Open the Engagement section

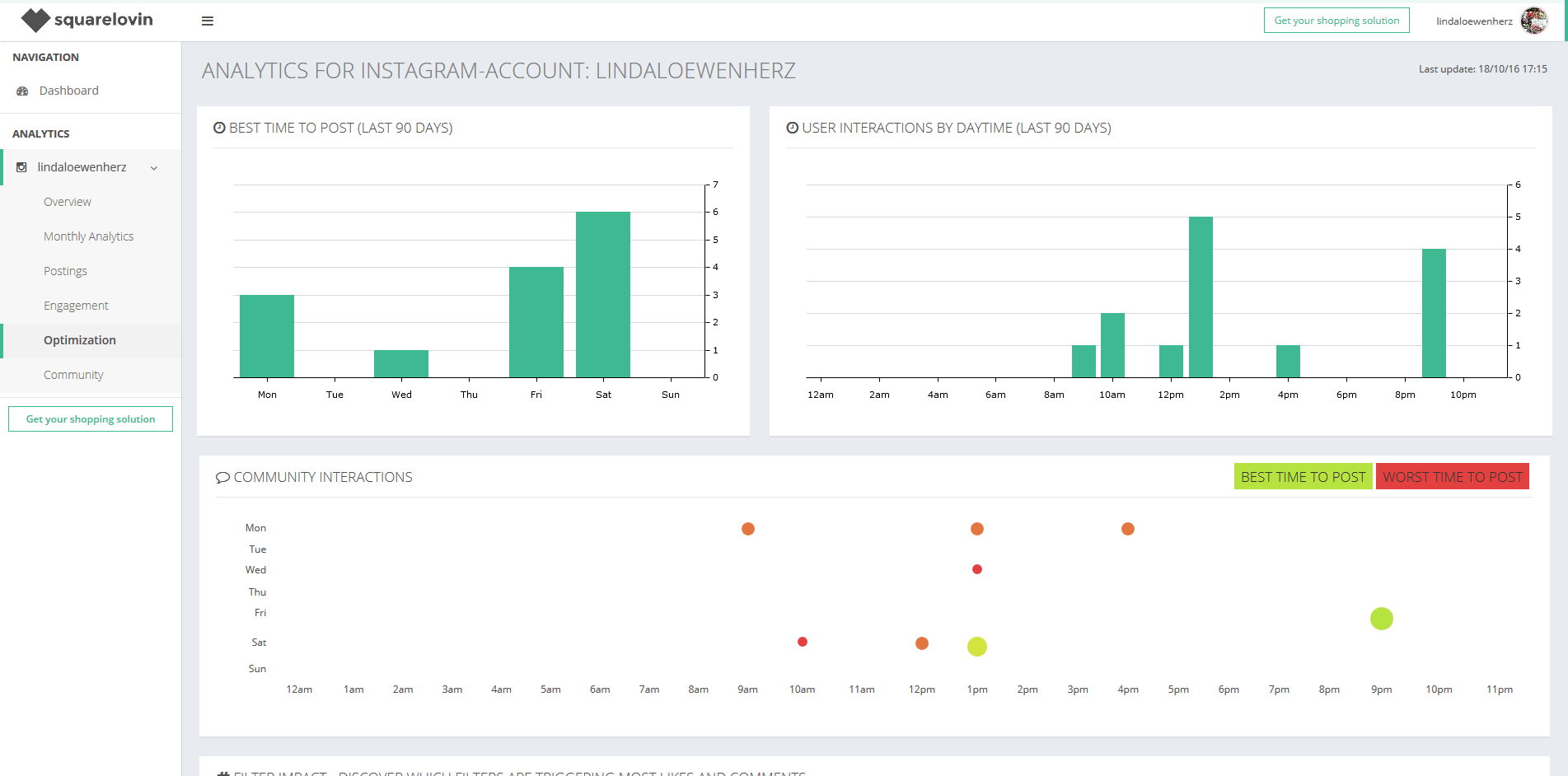click(x=76, y=306)
